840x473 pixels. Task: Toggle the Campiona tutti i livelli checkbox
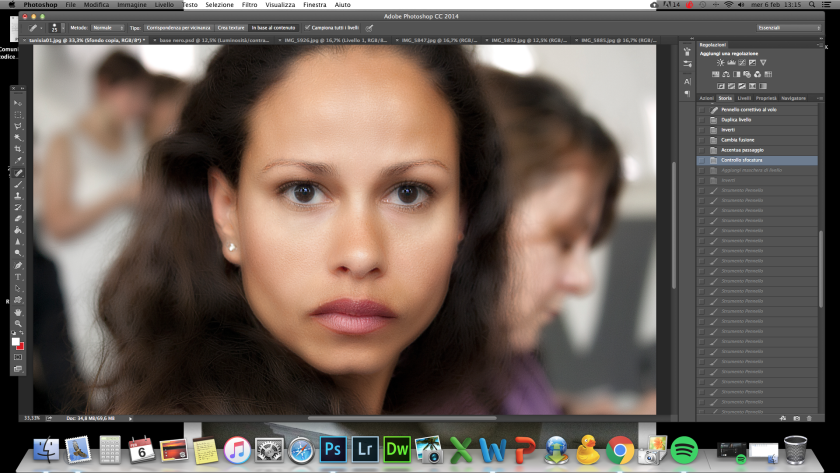pos(305,27)
